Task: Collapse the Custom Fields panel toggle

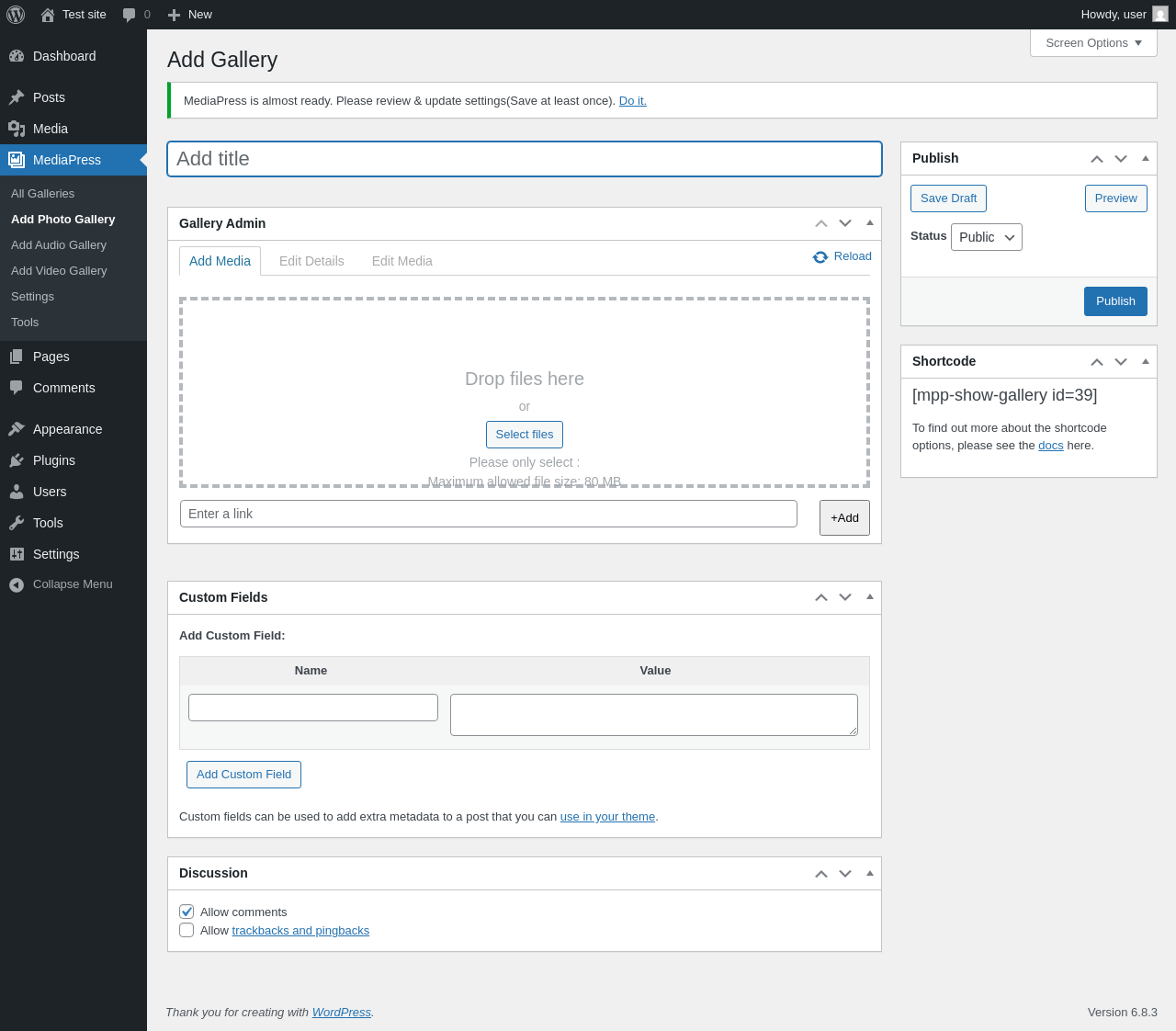Action: coord(870,597)
